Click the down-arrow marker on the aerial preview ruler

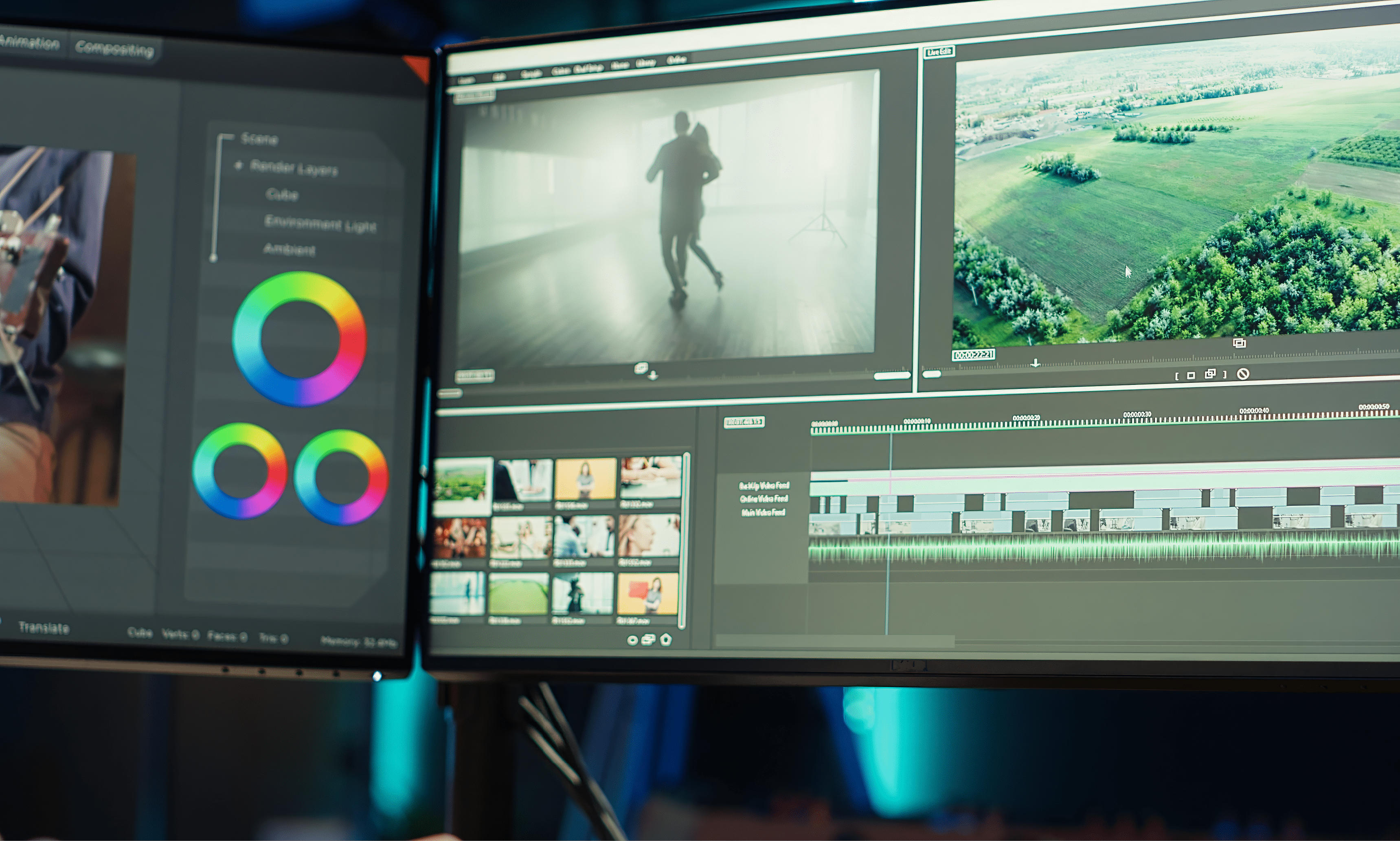coord(1035,363)
